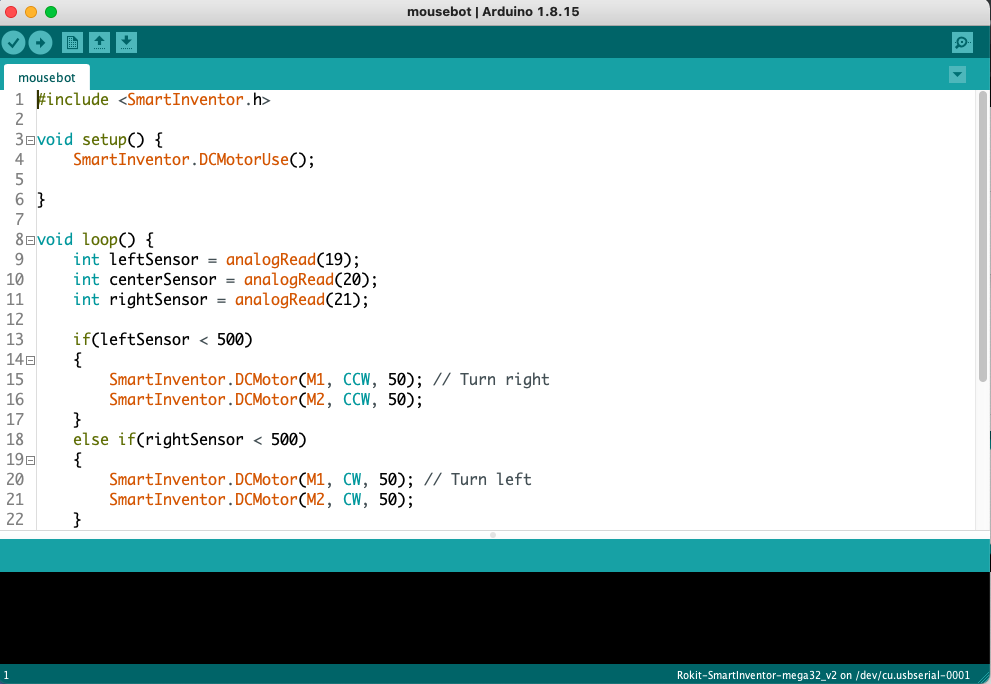This screenshot has height=684, width=991.
Task: Click the Verify sketch checkmark icon
Action: pyautogui.click(x=13, y=42)
